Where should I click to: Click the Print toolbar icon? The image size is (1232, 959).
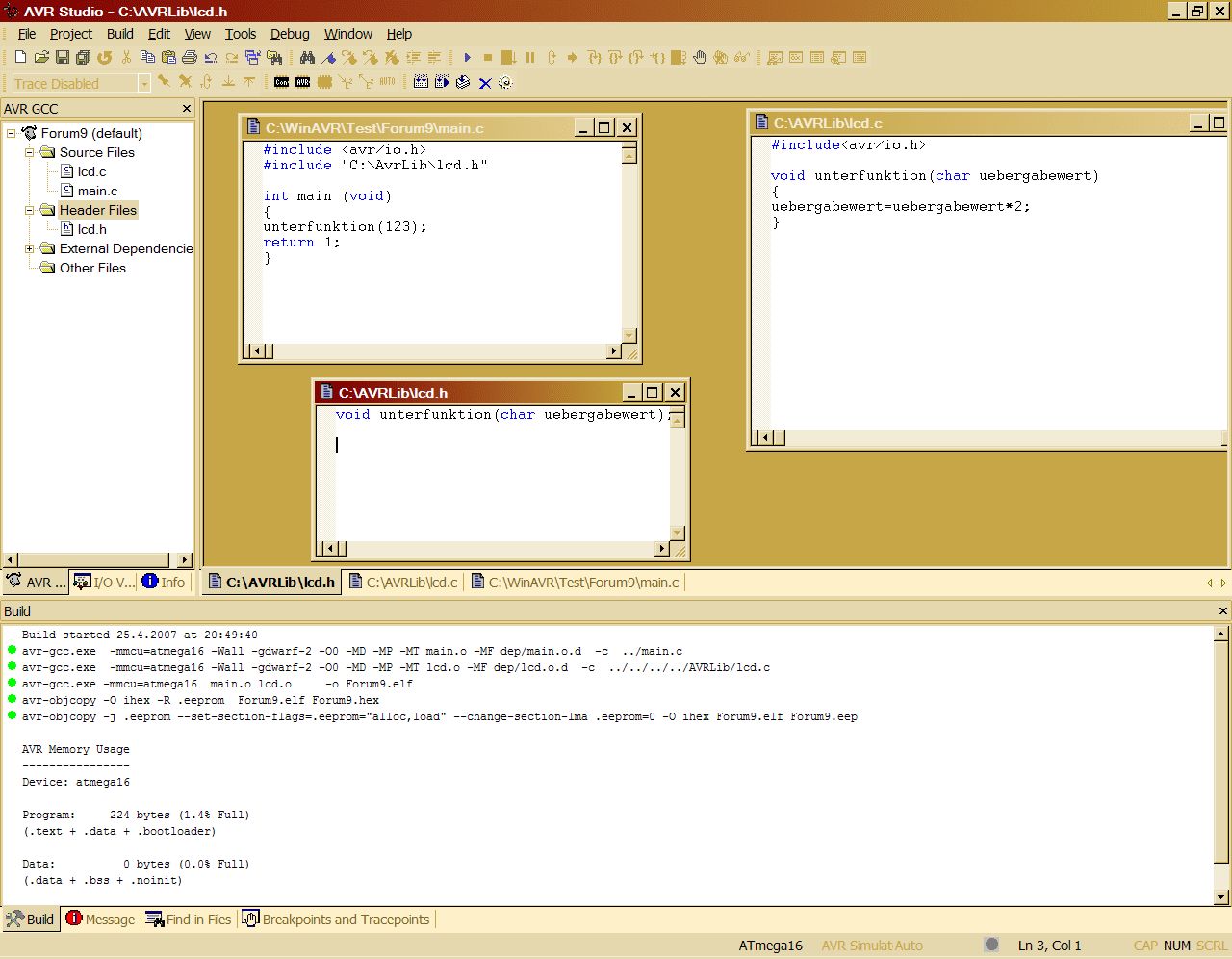[x=190, y=58]
